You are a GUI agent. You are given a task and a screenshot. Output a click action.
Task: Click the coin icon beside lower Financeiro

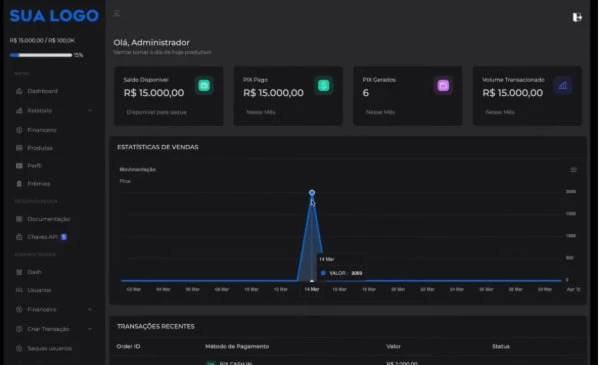(x=19, y=309)
